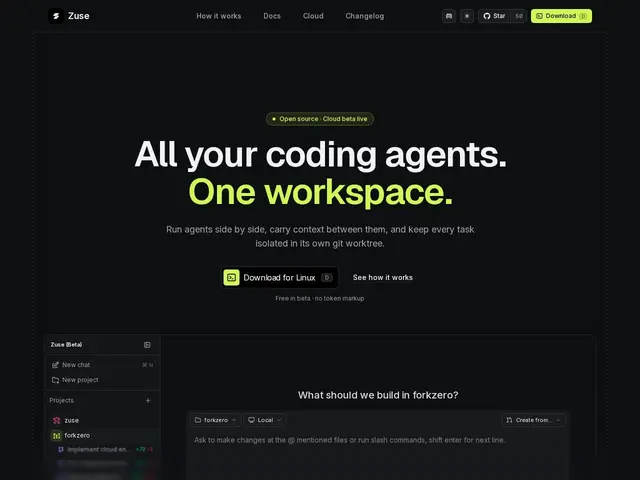Click the monitor icon in Local dropdown
640x480 pixels.
(x=251, y=420)
